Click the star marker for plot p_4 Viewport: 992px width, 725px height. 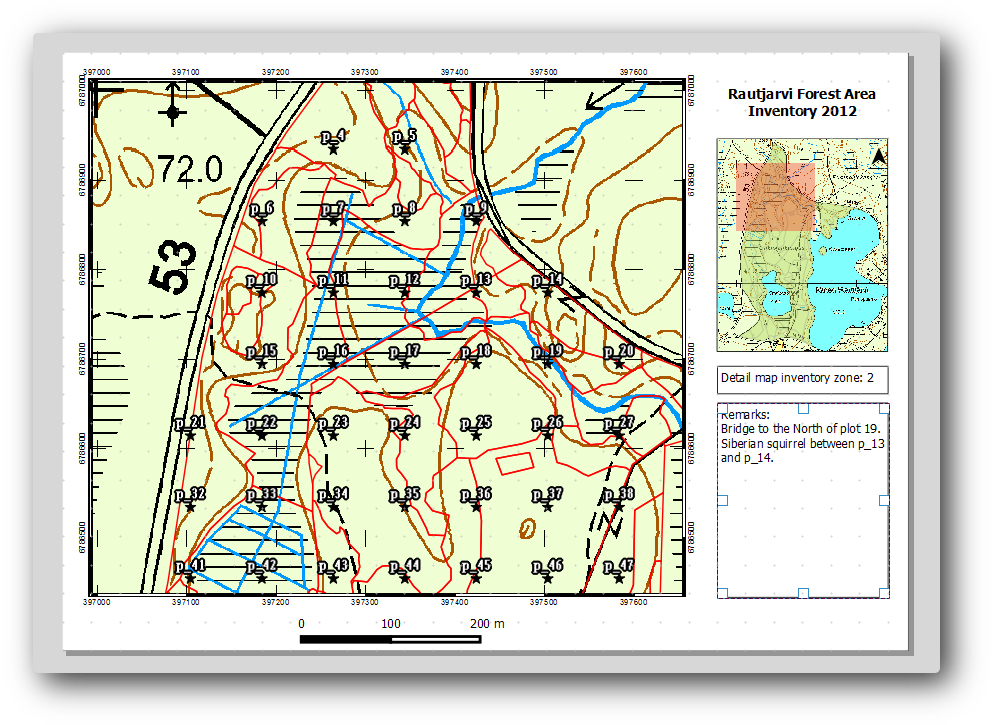coord(333,149)
